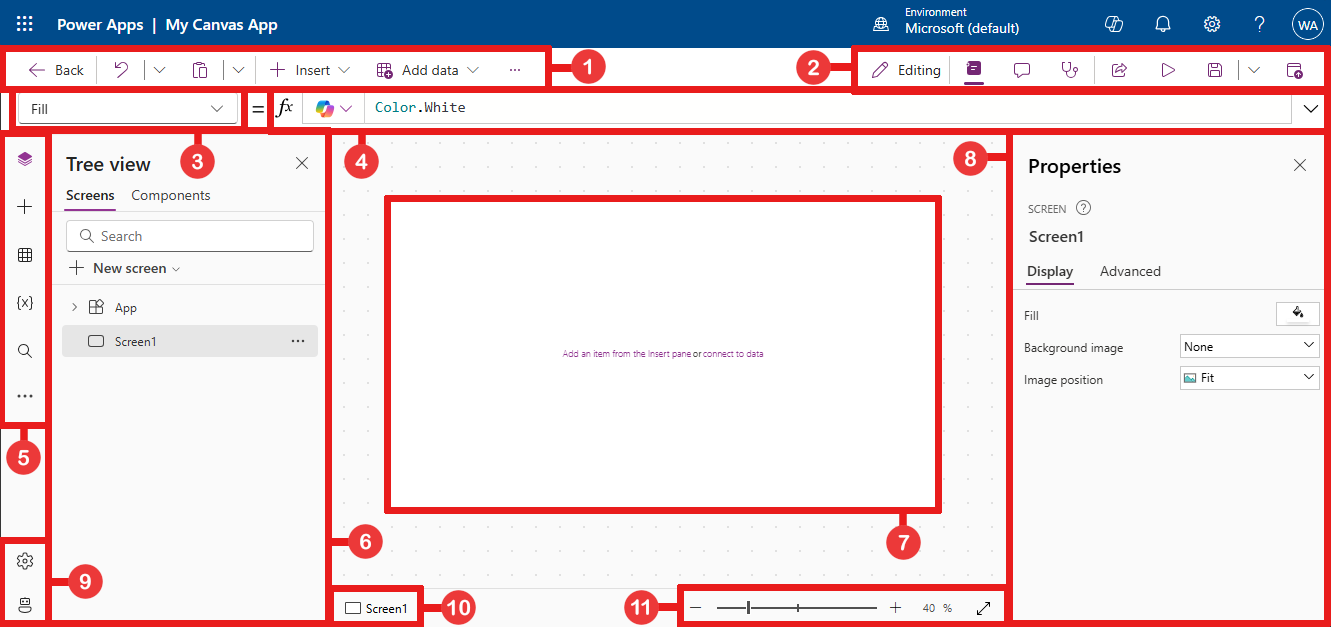Click the Share app icon

1119,70
